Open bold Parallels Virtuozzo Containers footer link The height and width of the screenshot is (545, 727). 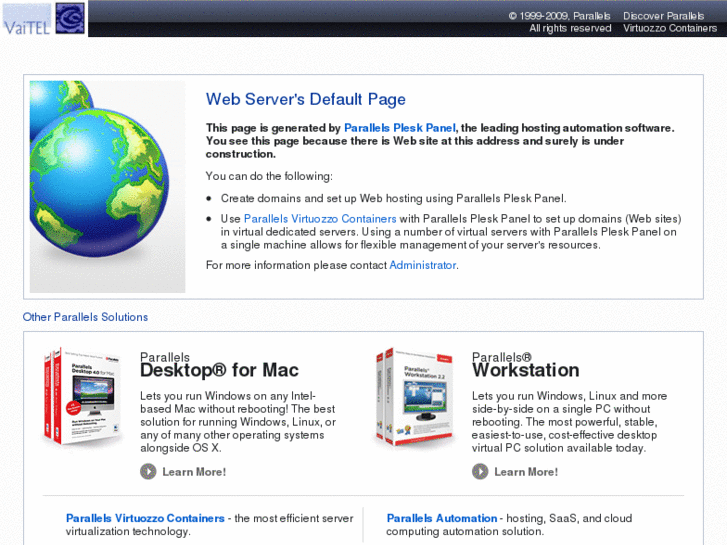coord(145,518)
